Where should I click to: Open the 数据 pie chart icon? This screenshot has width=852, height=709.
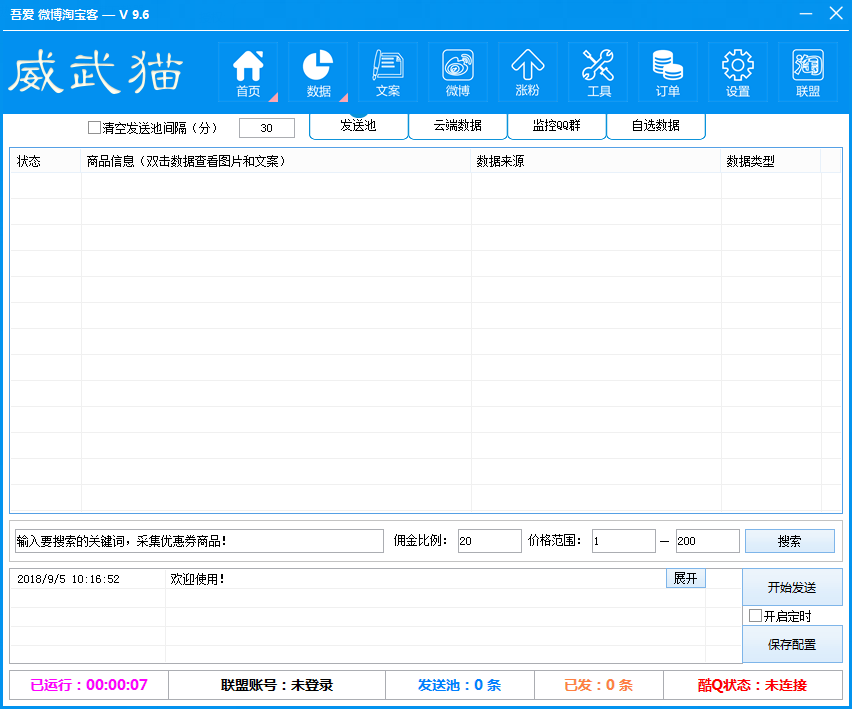318,72
